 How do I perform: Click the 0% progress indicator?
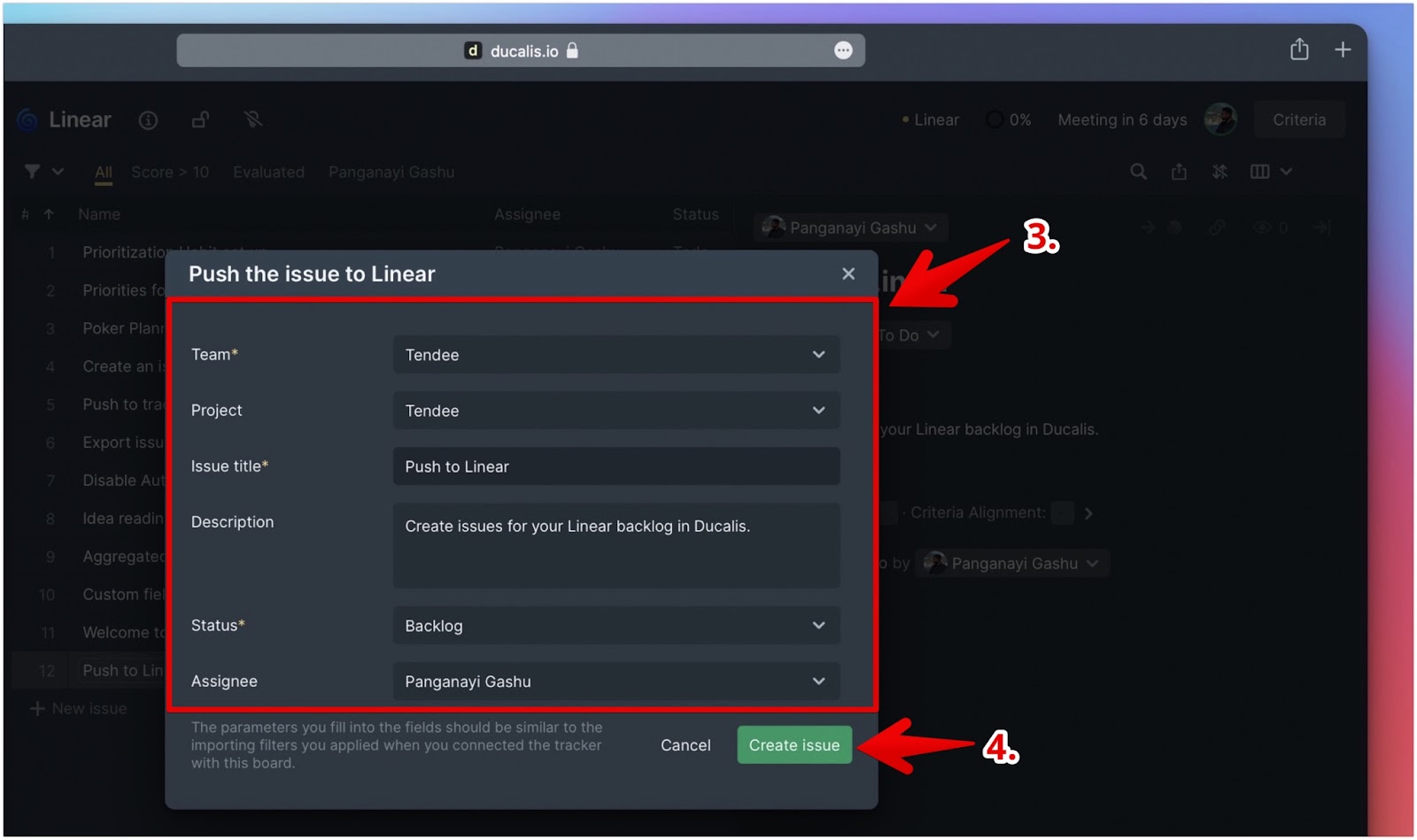click(1009, 119)
